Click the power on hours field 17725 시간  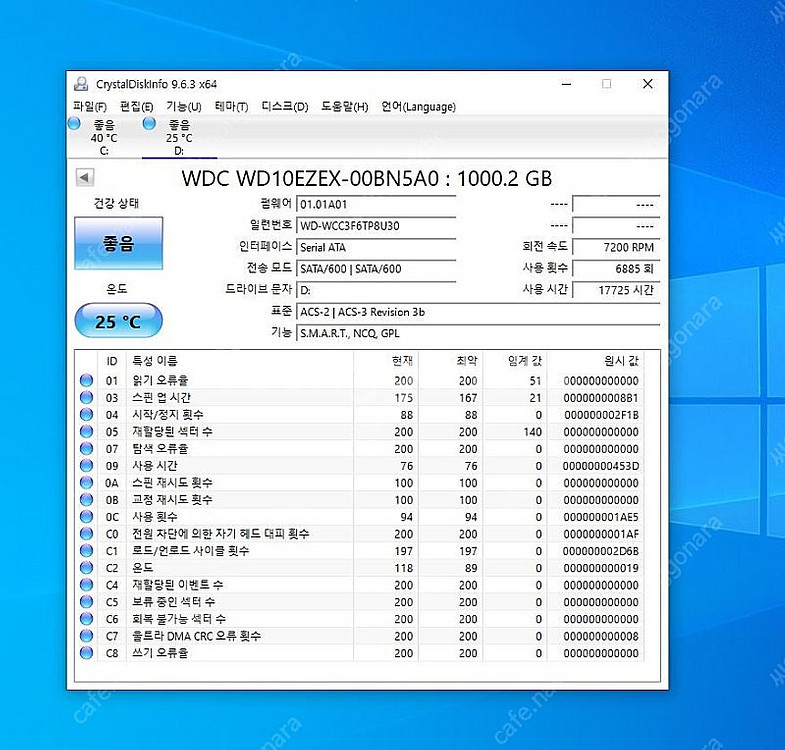coord(616,290)
